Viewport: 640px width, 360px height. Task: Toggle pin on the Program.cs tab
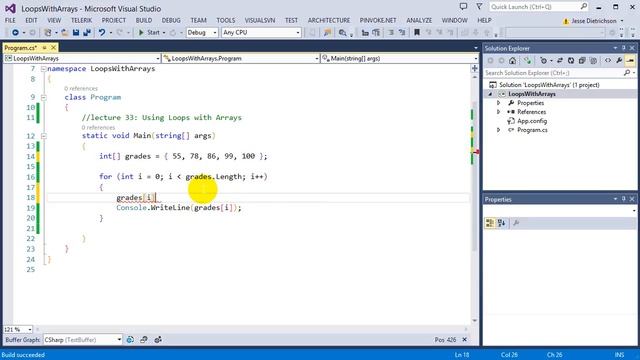(x=44, y=48)
